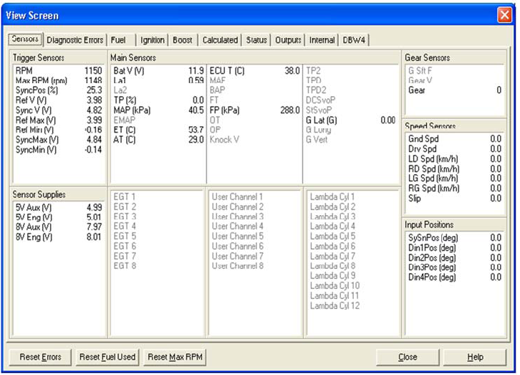520x375 pixels.
Task: Open Help from the bottom button
Action: [x=475, y=357]
